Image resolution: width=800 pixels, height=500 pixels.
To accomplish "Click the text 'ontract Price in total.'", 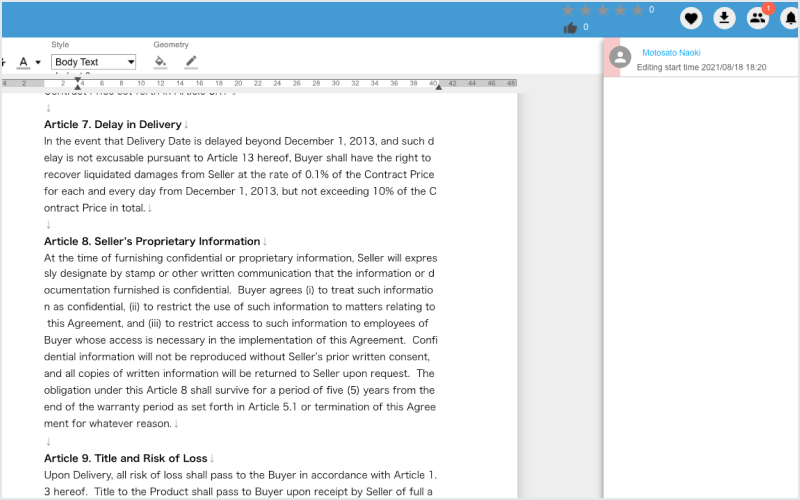I will (x=95, y=208).
